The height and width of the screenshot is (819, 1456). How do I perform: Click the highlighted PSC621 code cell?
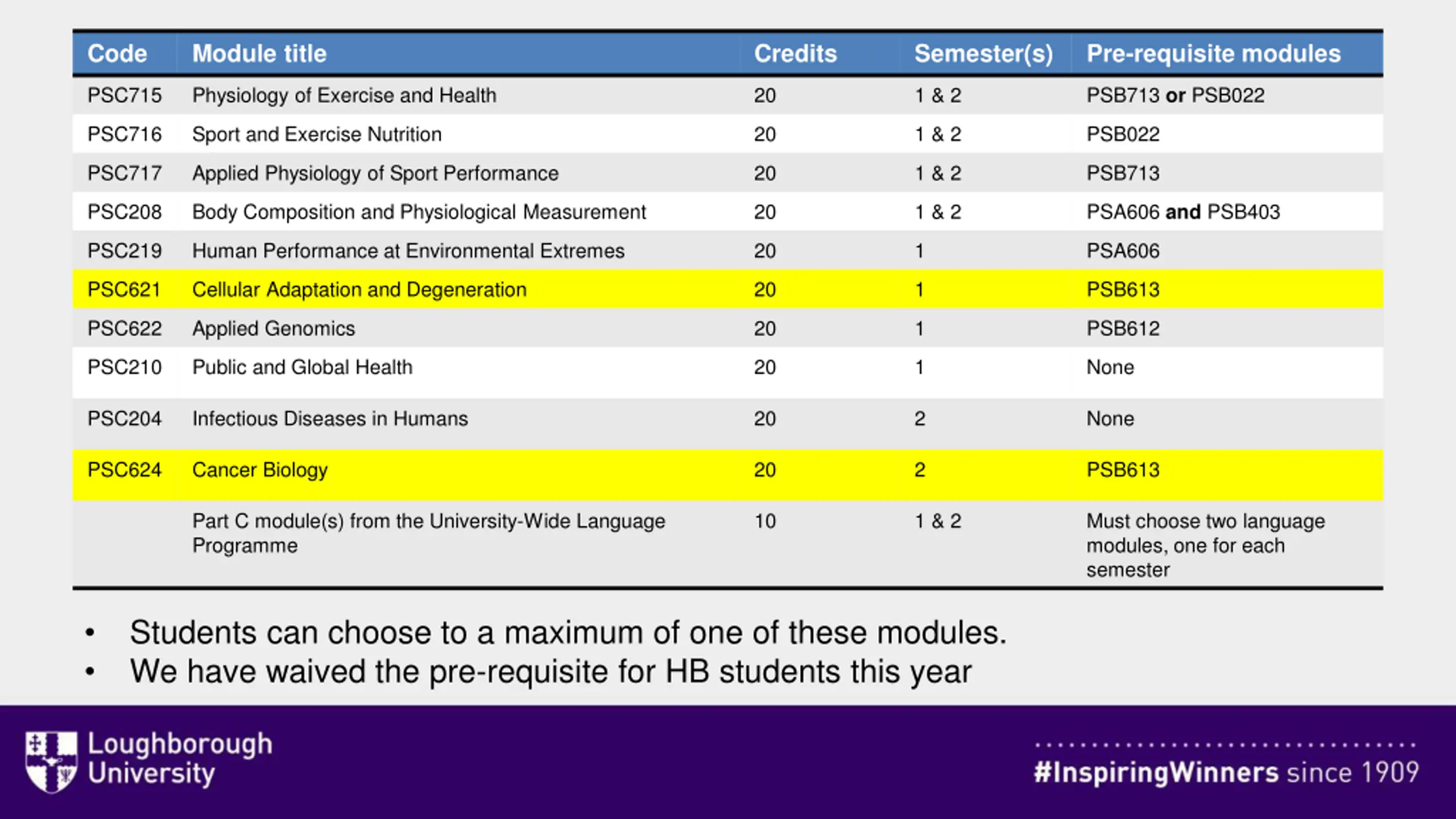tap(124, 289)
